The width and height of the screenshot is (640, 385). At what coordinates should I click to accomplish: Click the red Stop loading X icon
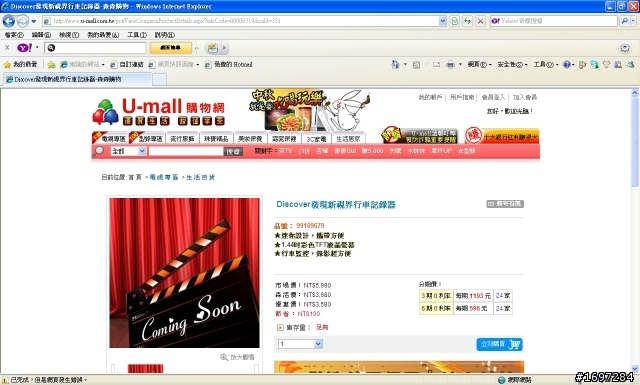[480, 21]
